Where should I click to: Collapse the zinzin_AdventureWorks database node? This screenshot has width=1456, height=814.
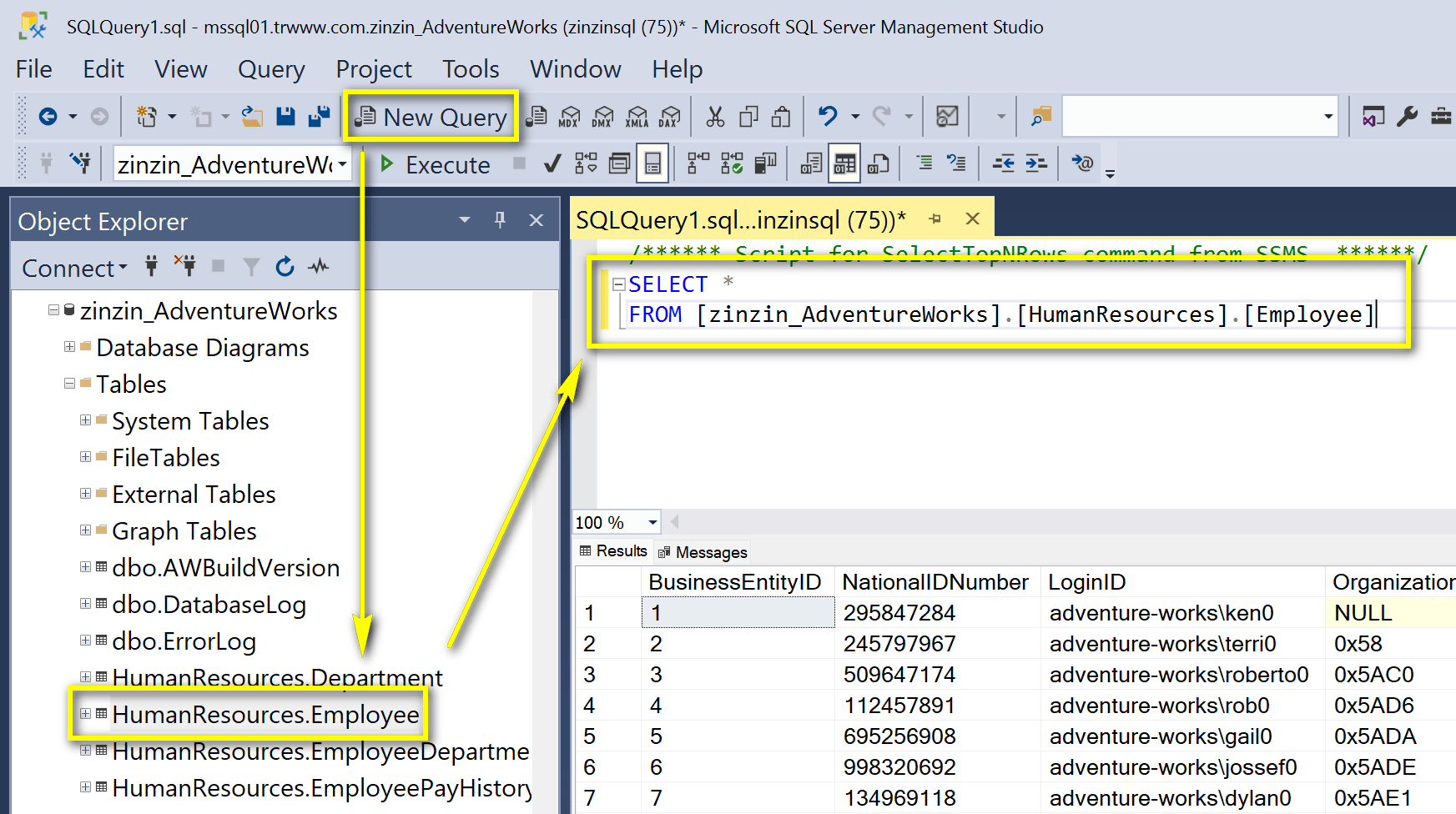point(53,310)
